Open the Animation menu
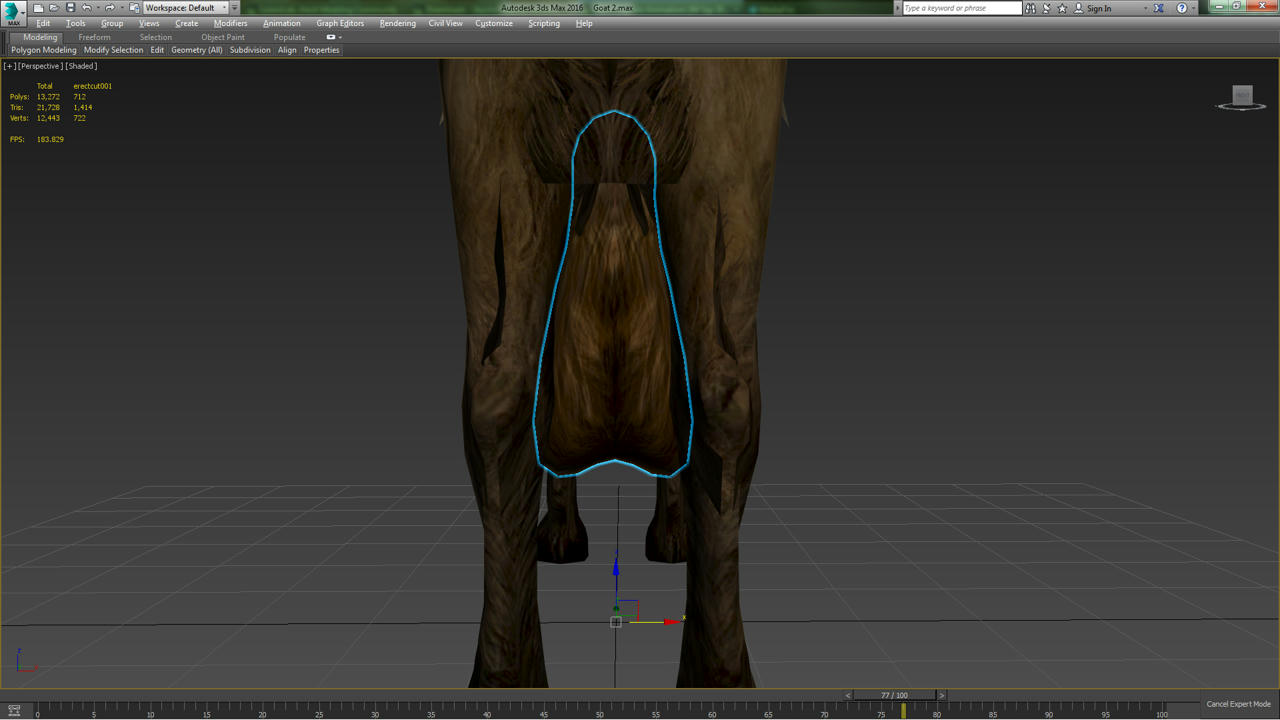 281,23
